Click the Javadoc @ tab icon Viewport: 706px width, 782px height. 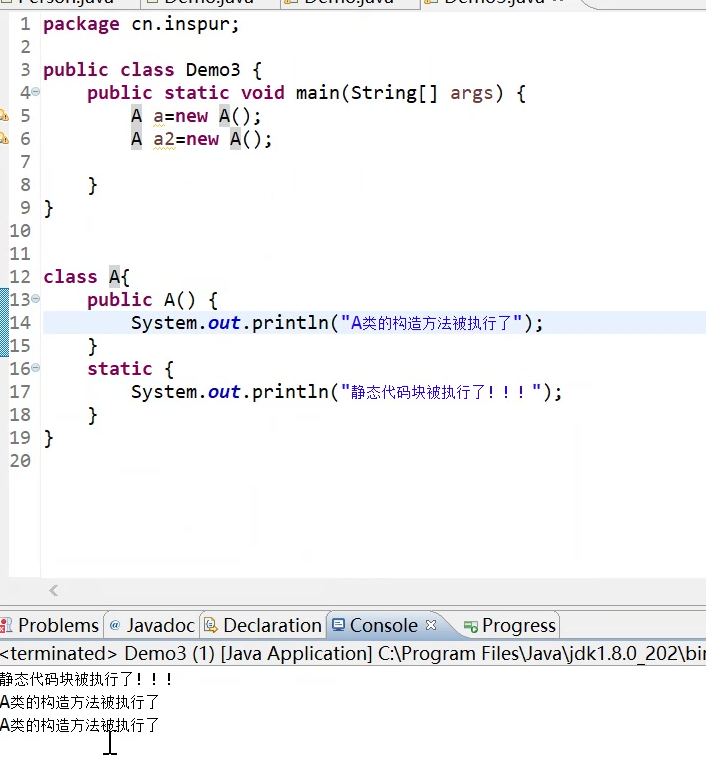(115, 625)
